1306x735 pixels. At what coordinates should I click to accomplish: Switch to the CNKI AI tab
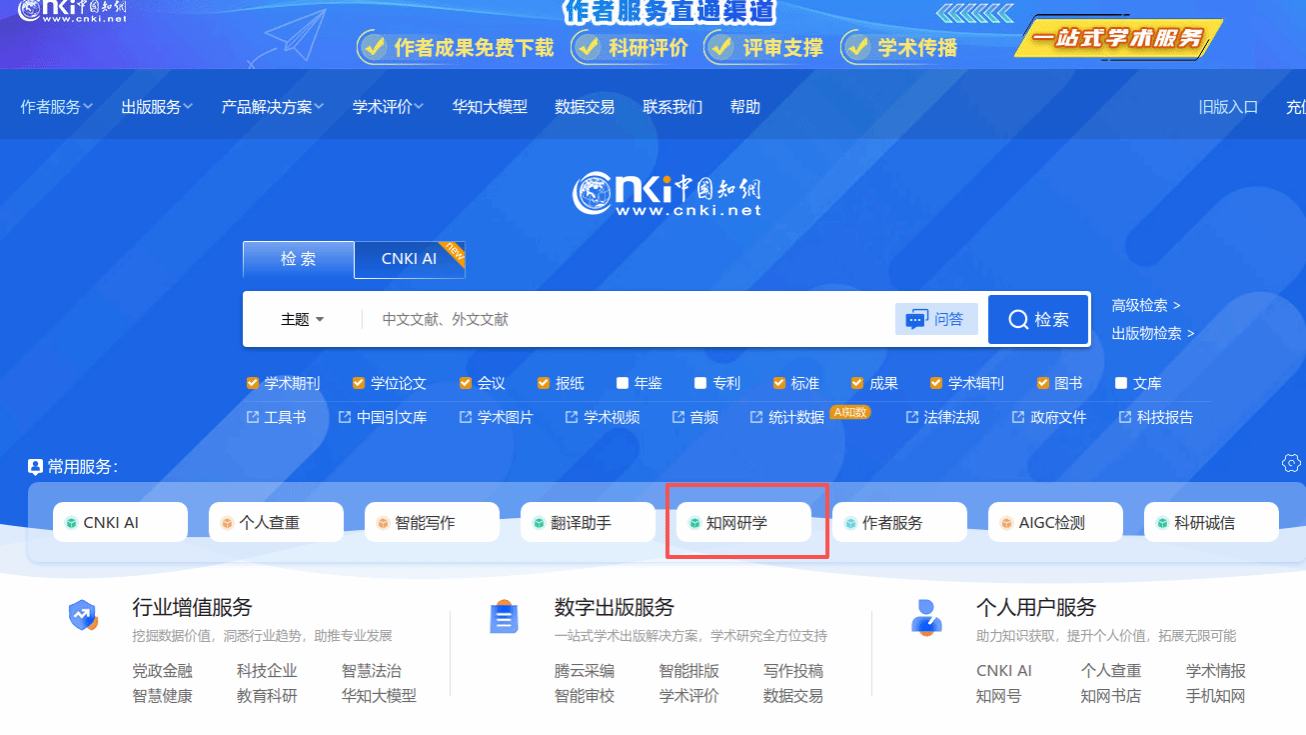coord(409,259)
